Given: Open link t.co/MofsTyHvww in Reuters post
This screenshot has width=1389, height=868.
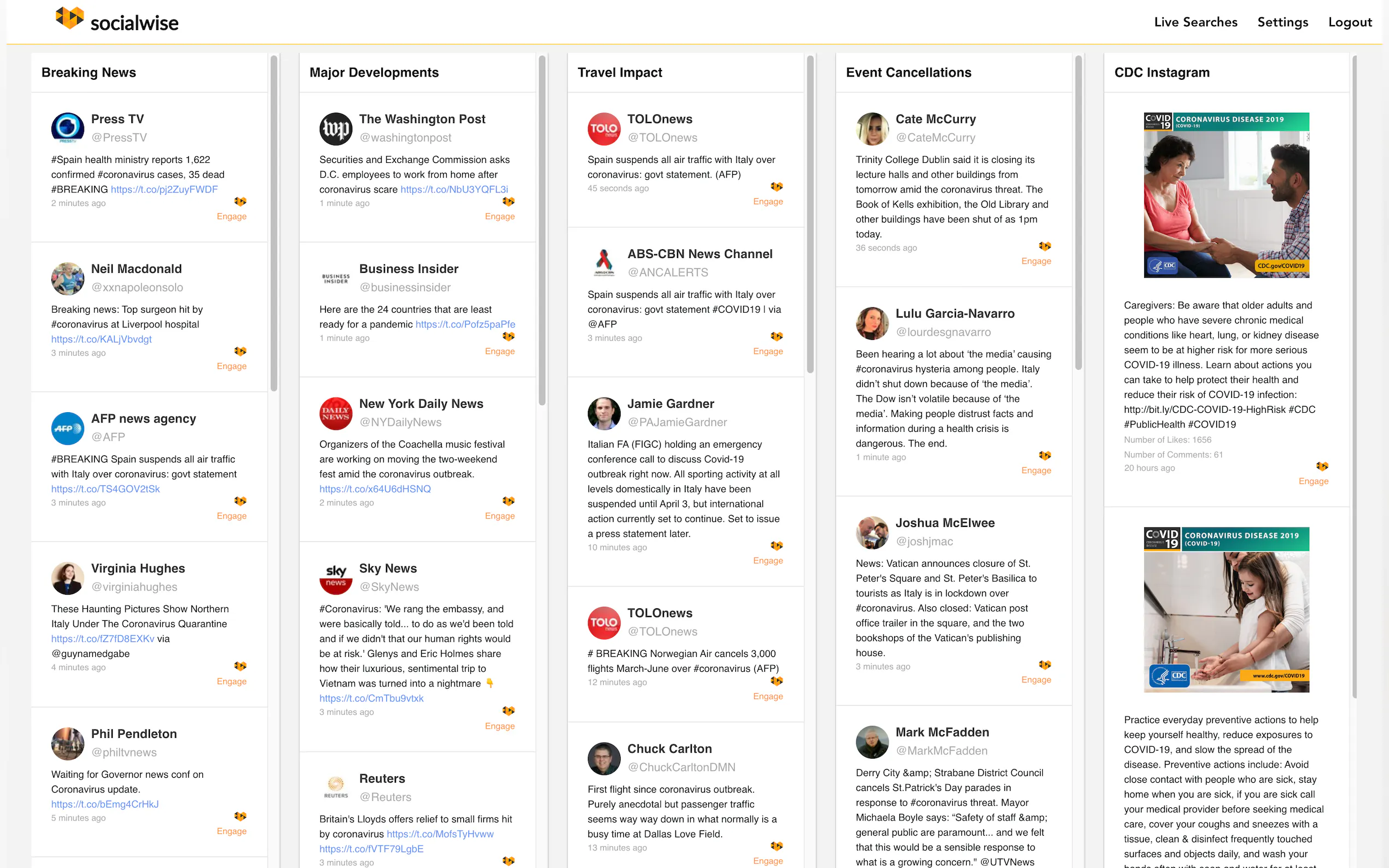Looking at the screenshot, I should [x=440, y=834].
